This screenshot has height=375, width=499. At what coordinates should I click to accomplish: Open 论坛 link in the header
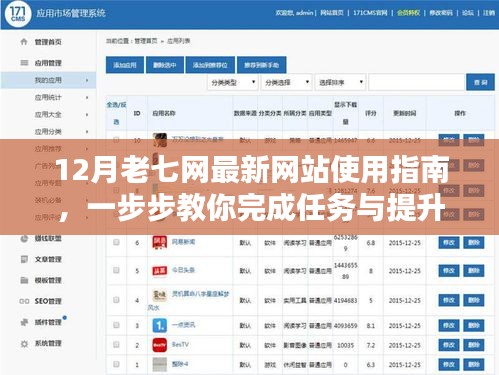coord(468,13)
